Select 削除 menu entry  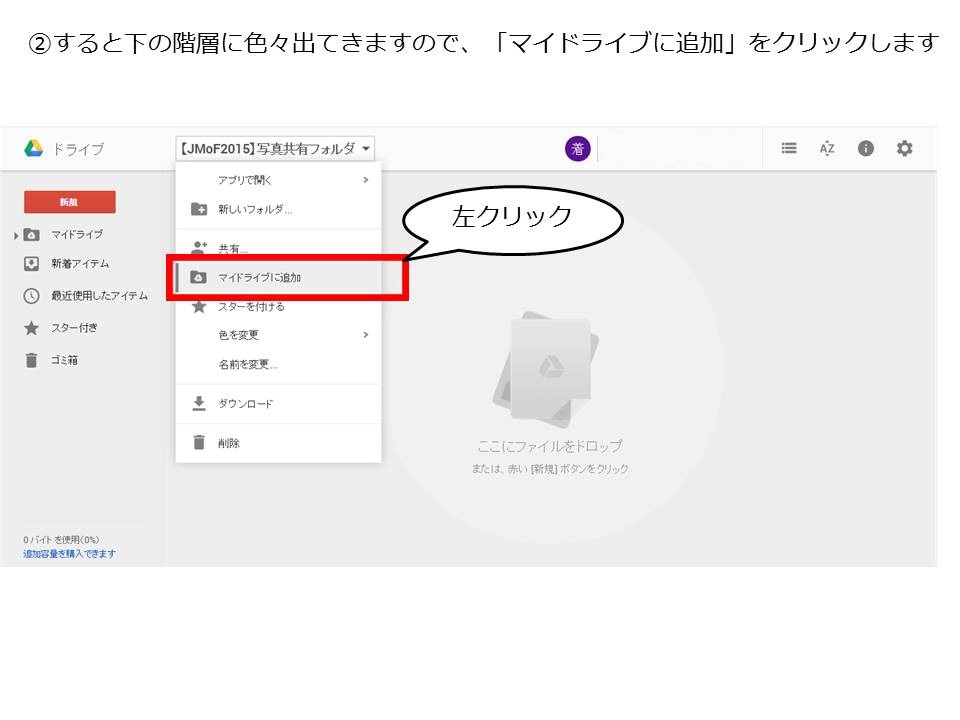279,443
